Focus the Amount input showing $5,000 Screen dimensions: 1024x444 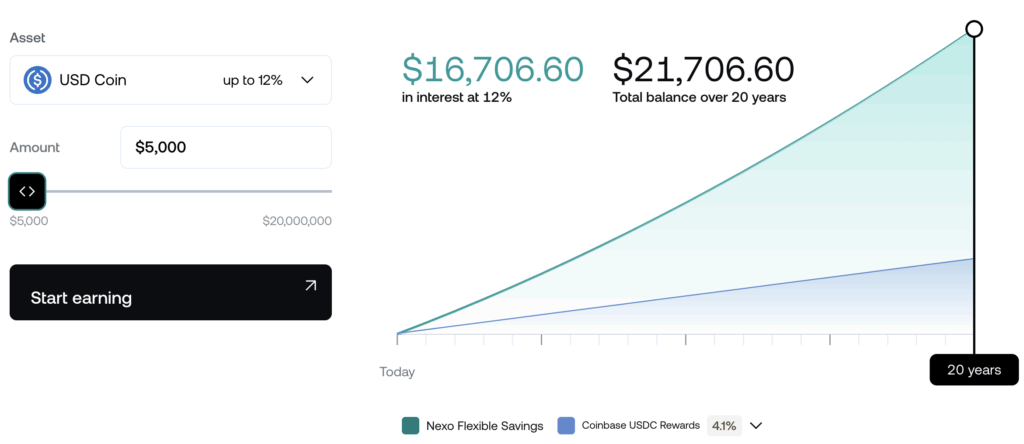(x=225, y=147)
